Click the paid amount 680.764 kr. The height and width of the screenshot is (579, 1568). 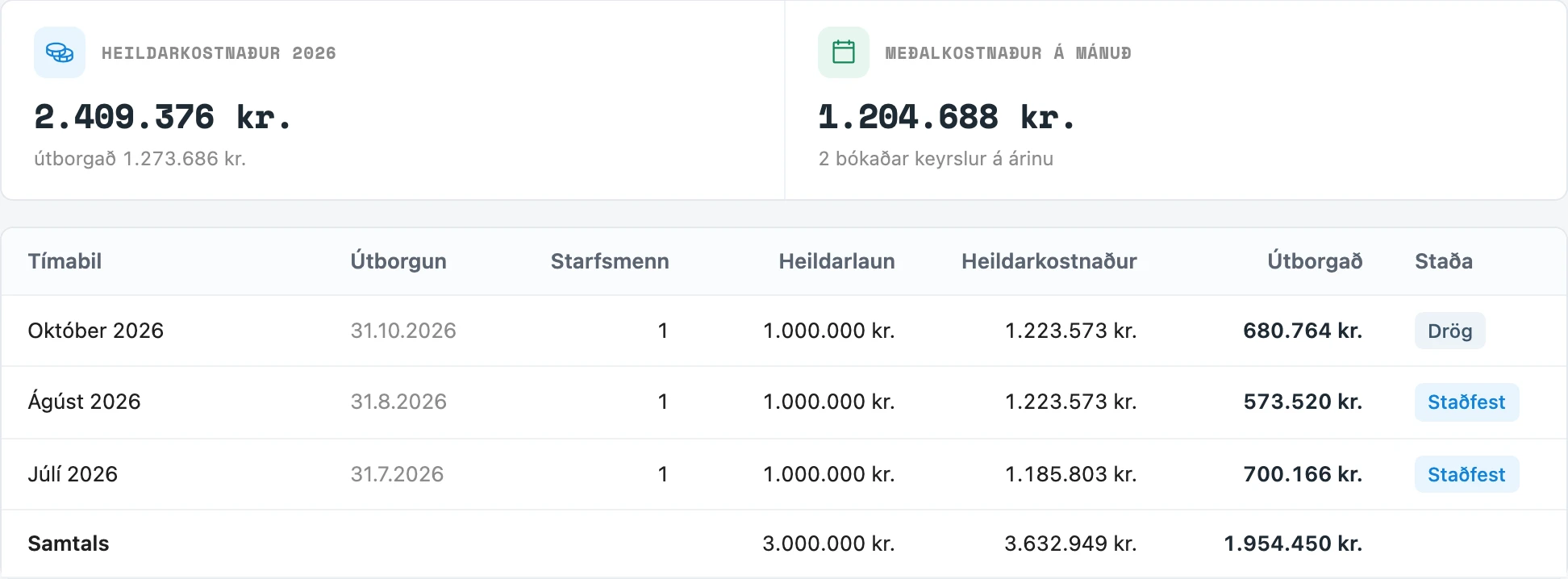click(1303, 331)
